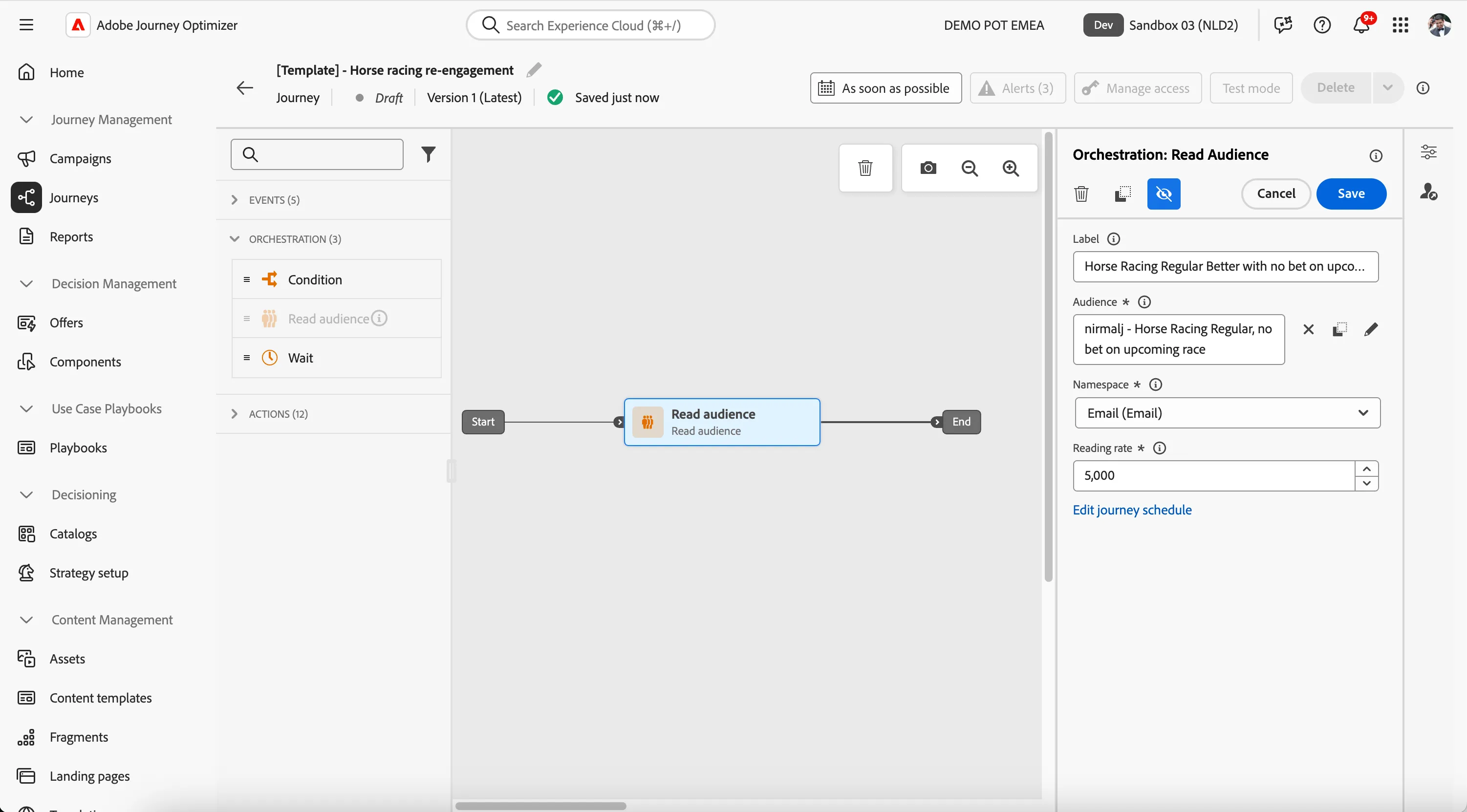Click Edit journey schedule link
This screenshot has width=1467, height=812.
point(1132,510)
